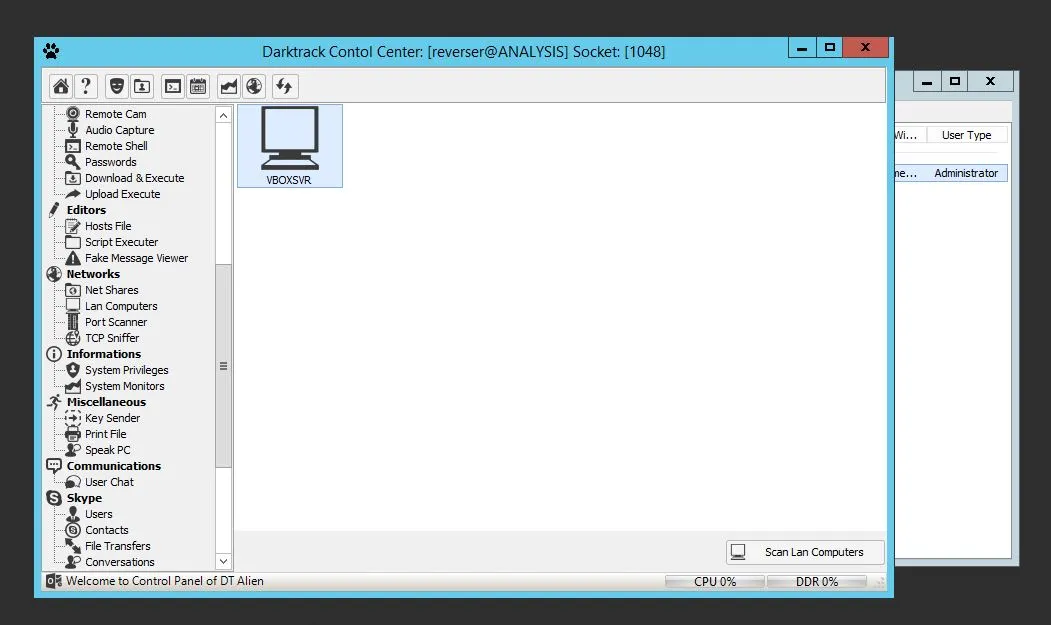Click the Upload Execute arrow icon
The image size is (1051, 625).
(x=73, y=194)
